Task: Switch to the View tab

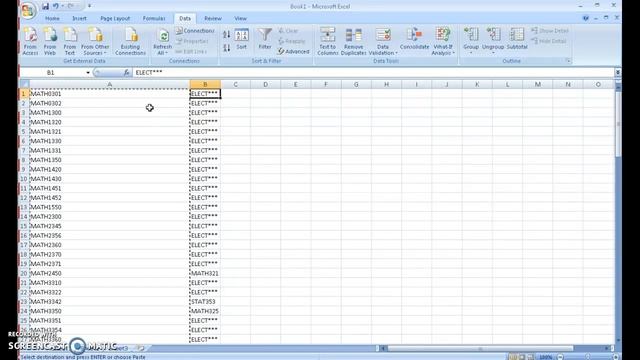Action: point(240,18)
